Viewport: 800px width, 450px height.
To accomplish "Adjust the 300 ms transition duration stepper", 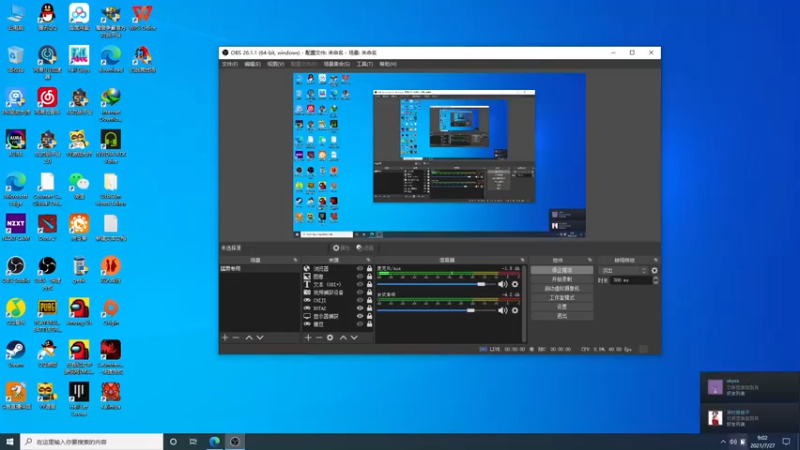I will 656,280.
